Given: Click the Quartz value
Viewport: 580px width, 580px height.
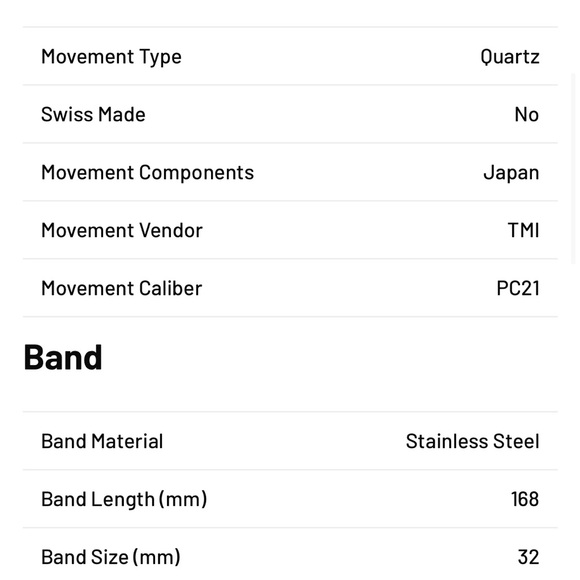Looking at the screenshot, I should click(510, 57).
